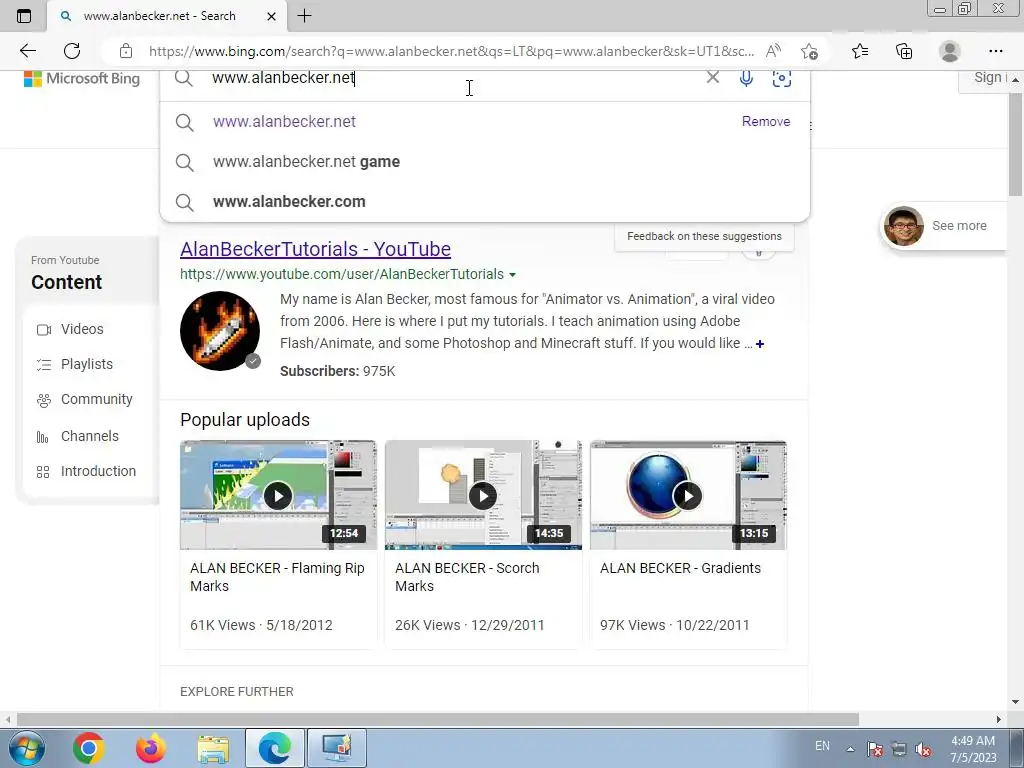The width and height of the screenshot is (1024, 768).
Task: Play the Scorch Marks video
Action: click(x=483, y=495)
